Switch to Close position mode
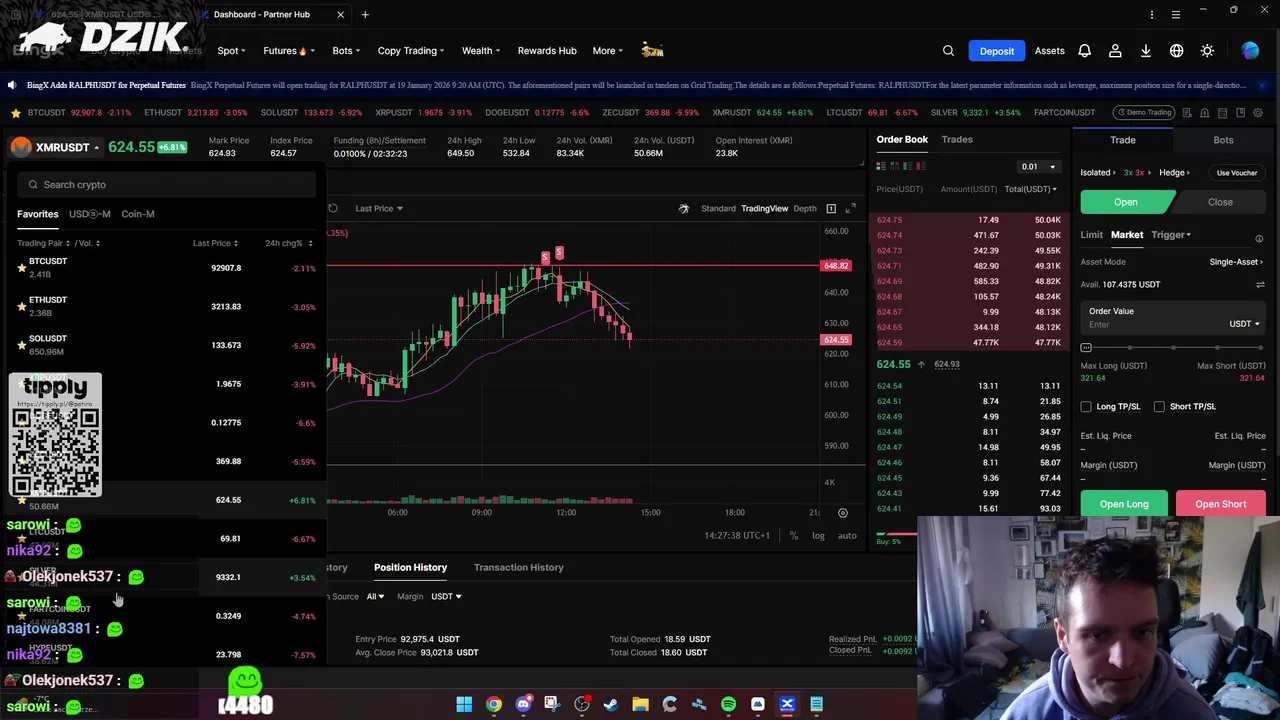 (x=1219, y=202)
